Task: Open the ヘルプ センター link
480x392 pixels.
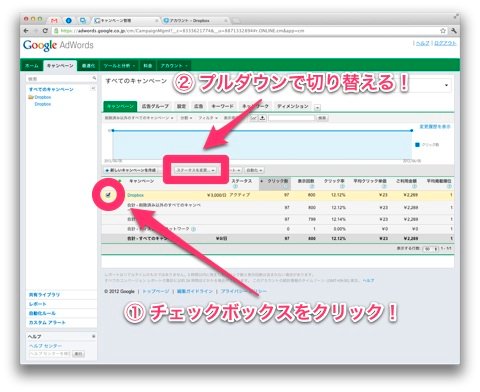Action: [x=45, y=346]
